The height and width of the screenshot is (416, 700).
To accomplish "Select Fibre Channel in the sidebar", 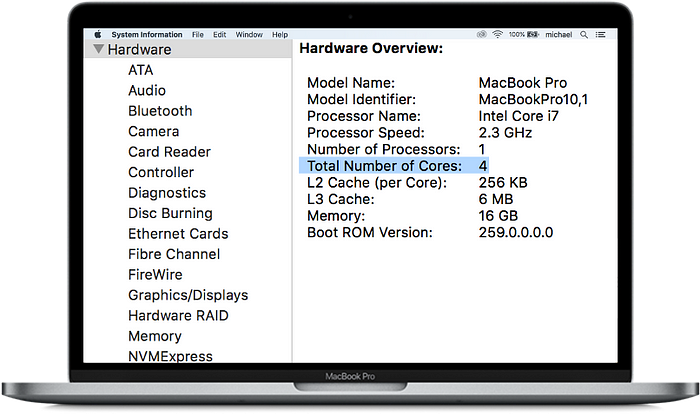I will [174, 254].
